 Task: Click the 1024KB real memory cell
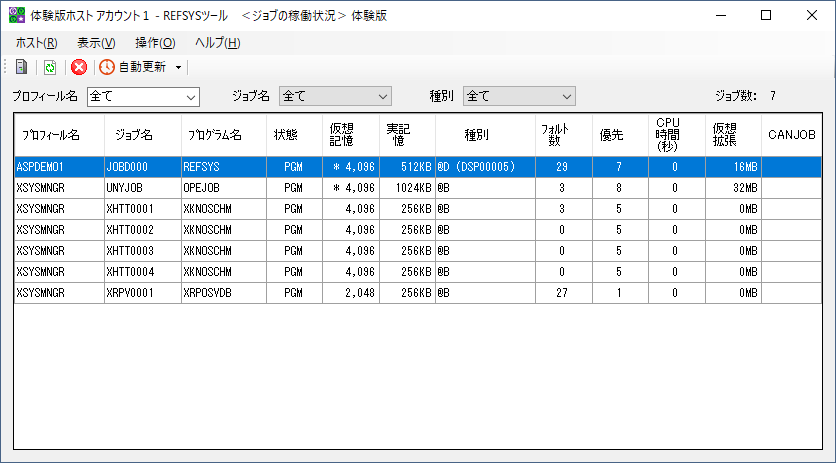coord(407,188)
